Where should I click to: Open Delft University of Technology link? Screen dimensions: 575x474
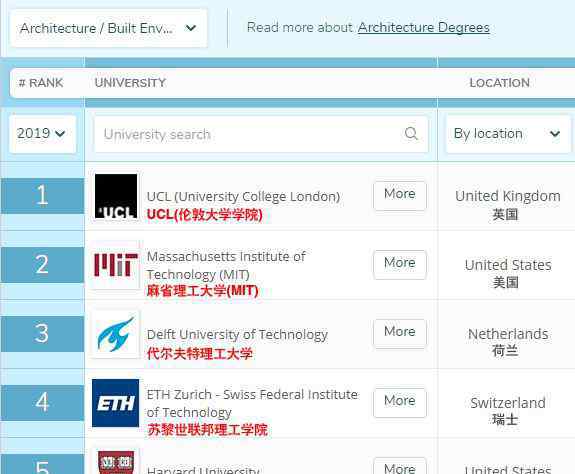point(237,335)
